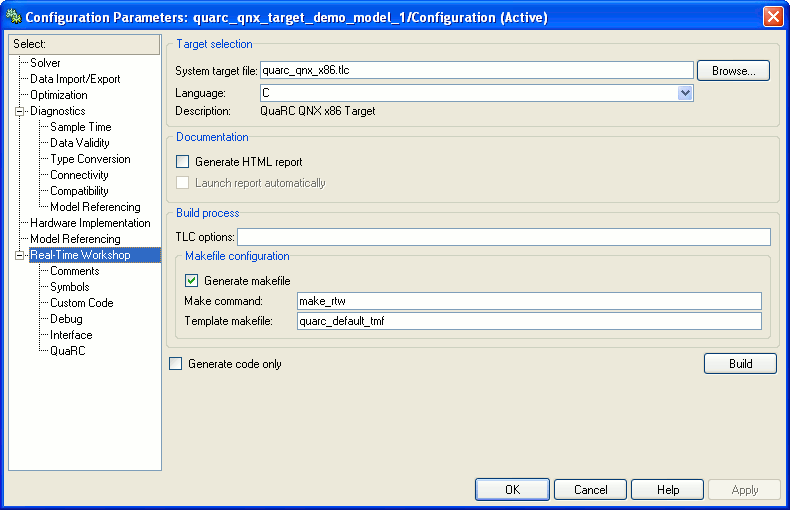Open the Optimization pane

[x=58, y=95]
